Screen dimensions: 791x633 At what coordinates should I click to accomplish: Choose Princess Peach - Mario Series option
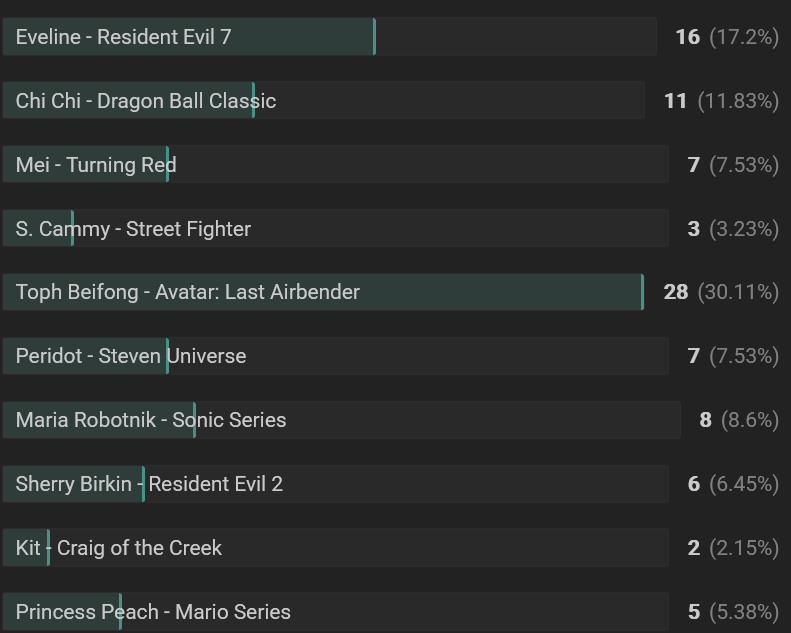tap(335, 612)
